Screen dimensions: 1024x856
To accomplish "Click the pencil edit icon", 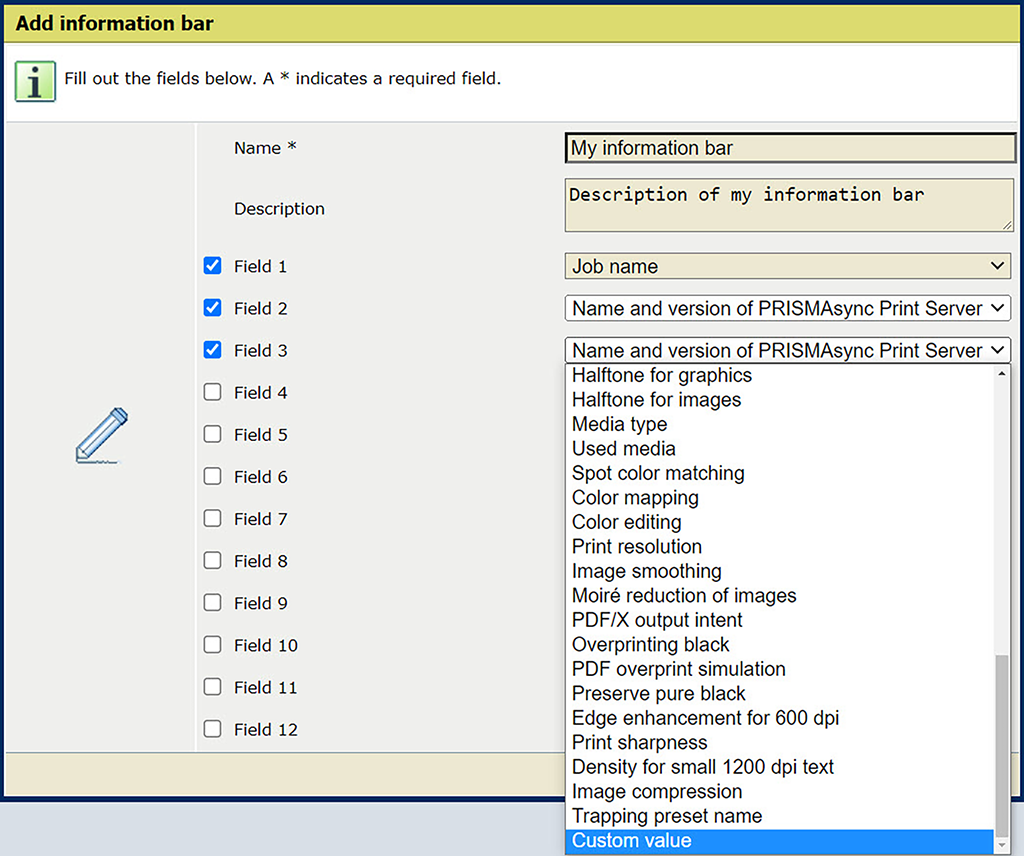I will pyautogui.click(x=102, y=435).
